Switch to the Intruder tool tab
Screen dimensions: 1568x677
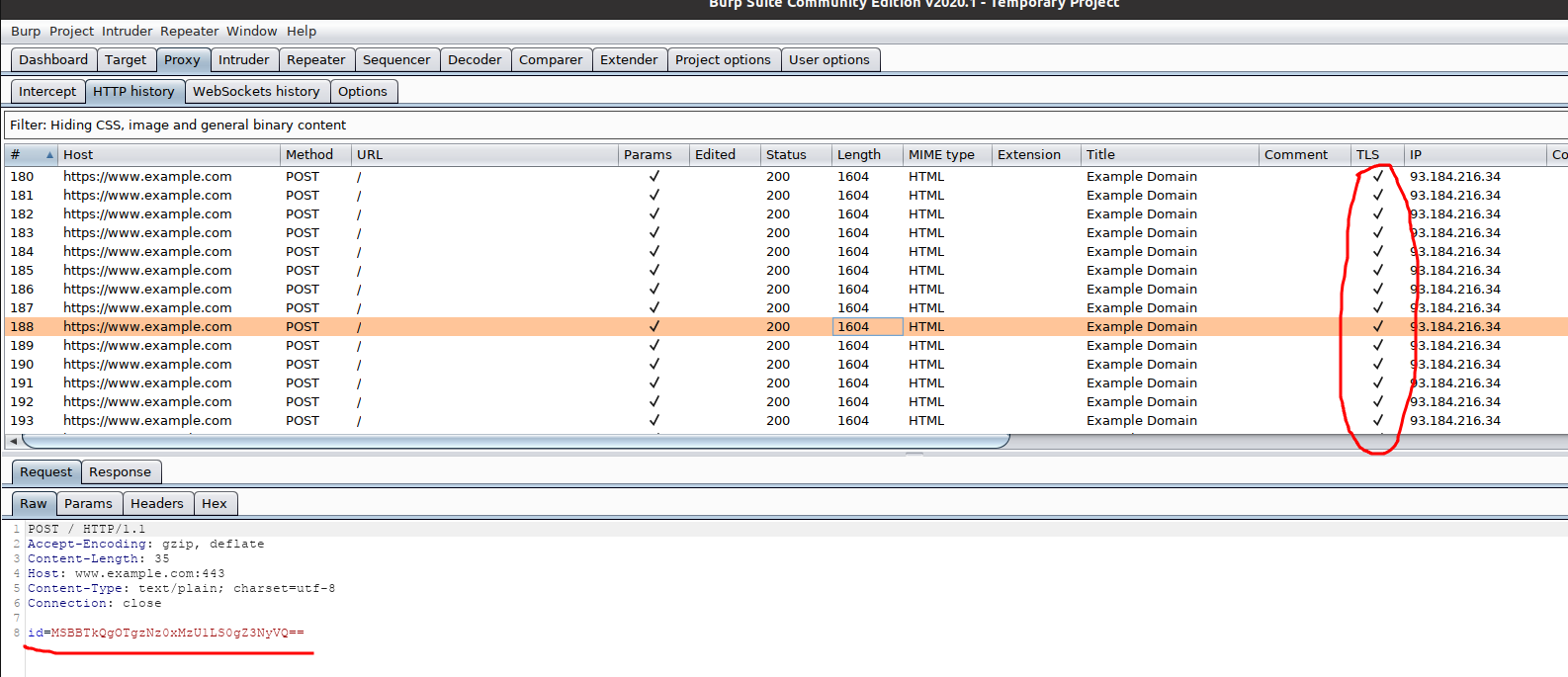click(244, 60)
